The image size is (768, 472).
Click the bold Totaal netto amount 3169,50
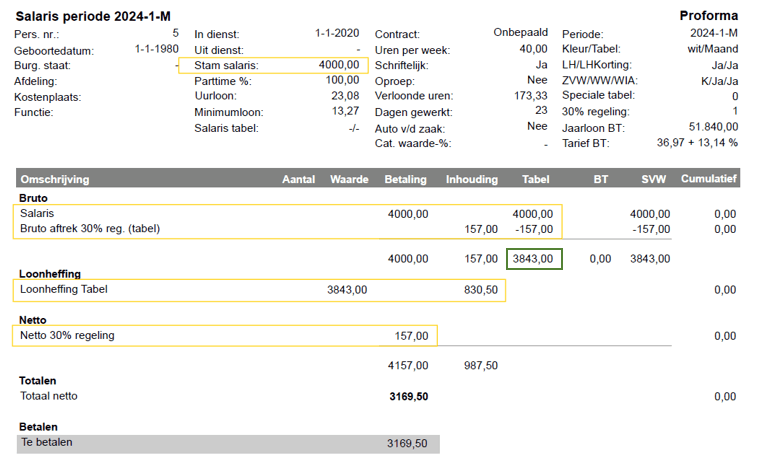[408, 397]
